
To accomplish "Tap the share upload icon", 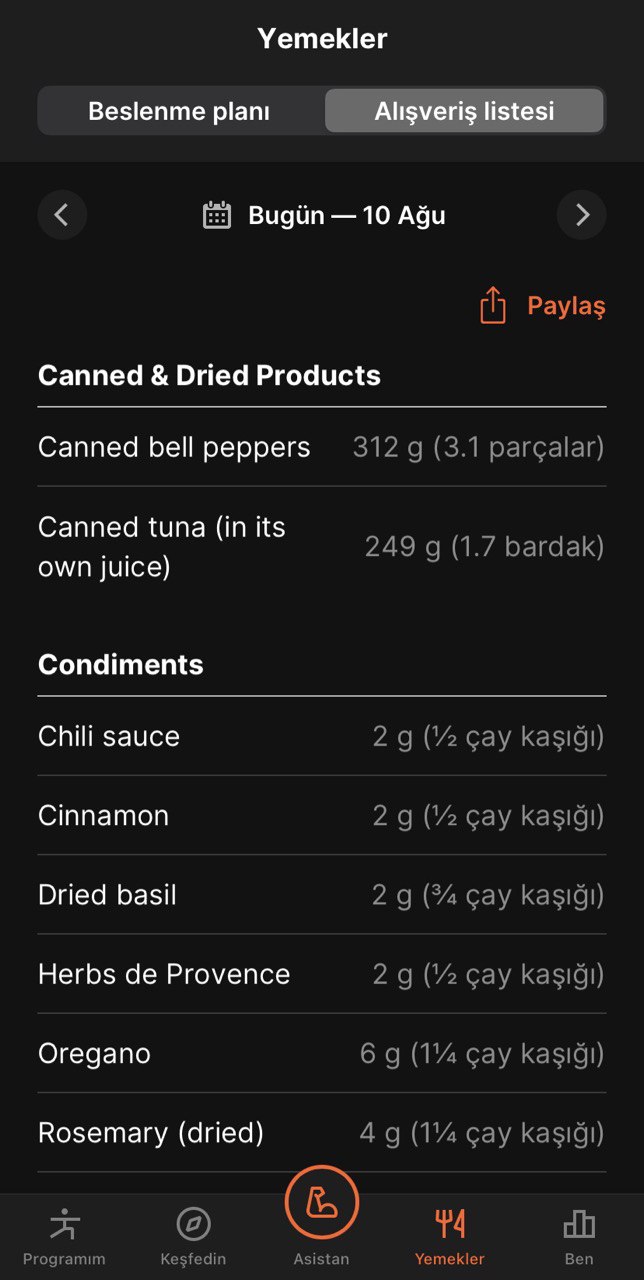I will point(493,305).
